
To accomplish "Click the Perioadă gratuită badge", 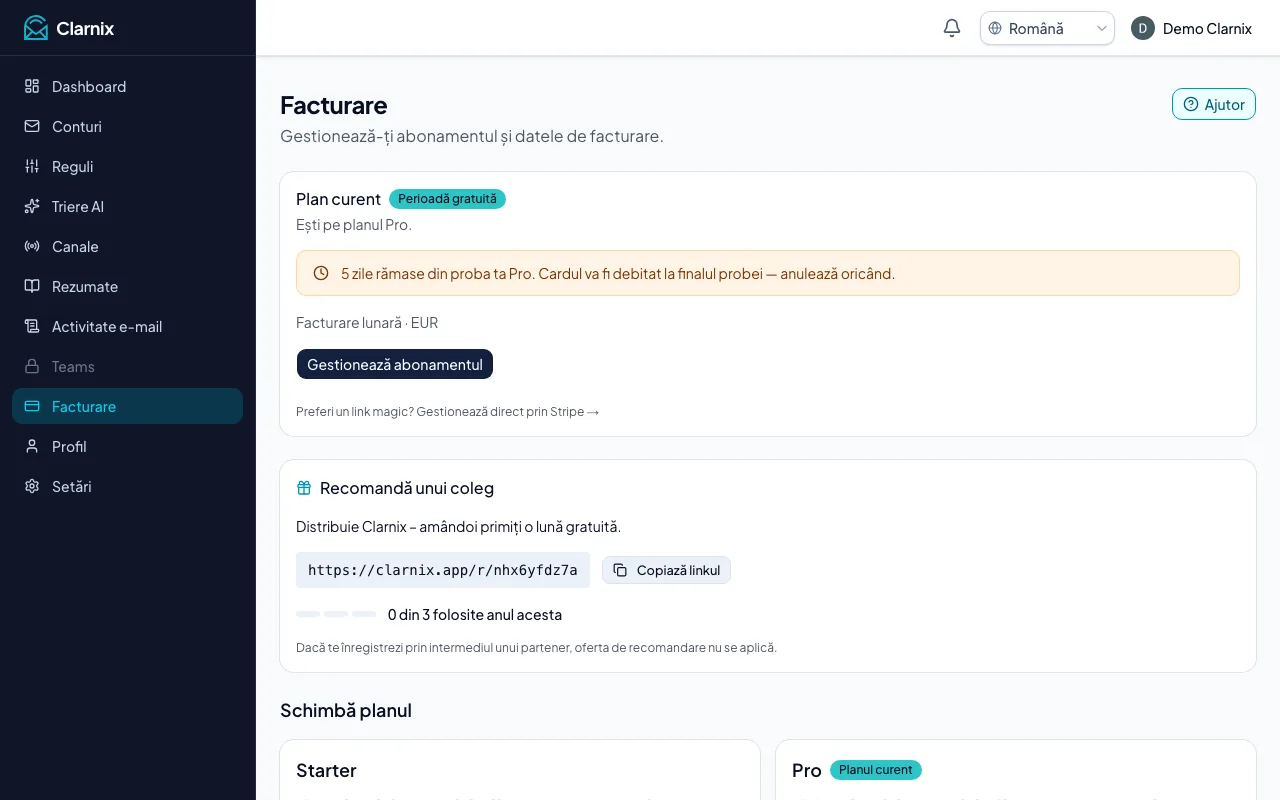I will click(447, 199).
